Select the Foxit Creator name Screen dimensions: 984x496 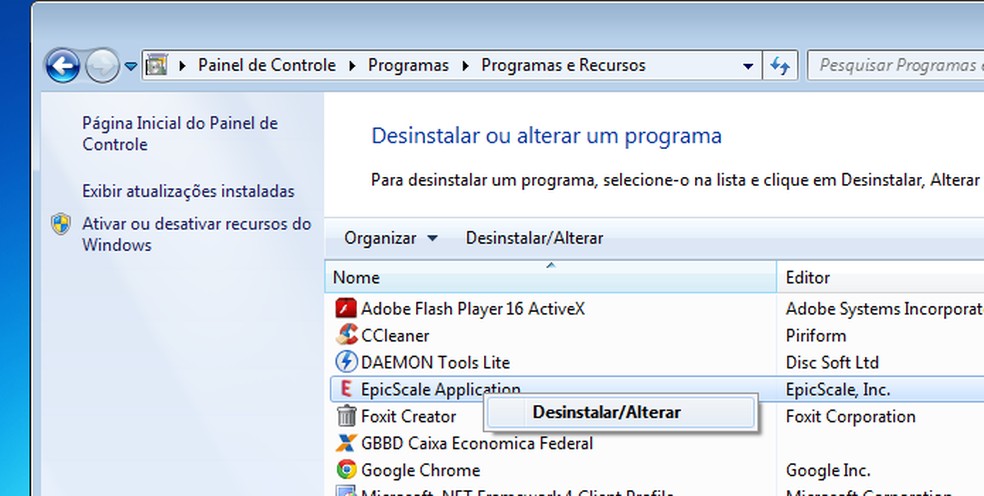409,416
